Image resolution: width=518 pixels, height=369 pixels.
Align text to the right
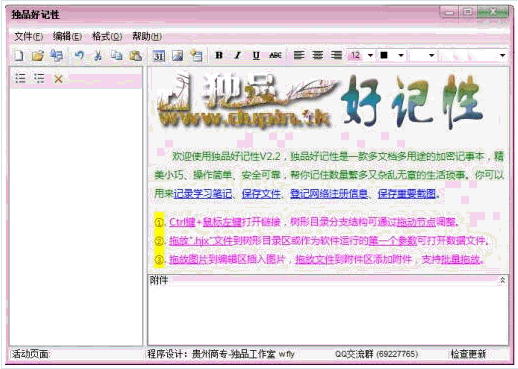(336, 55)
